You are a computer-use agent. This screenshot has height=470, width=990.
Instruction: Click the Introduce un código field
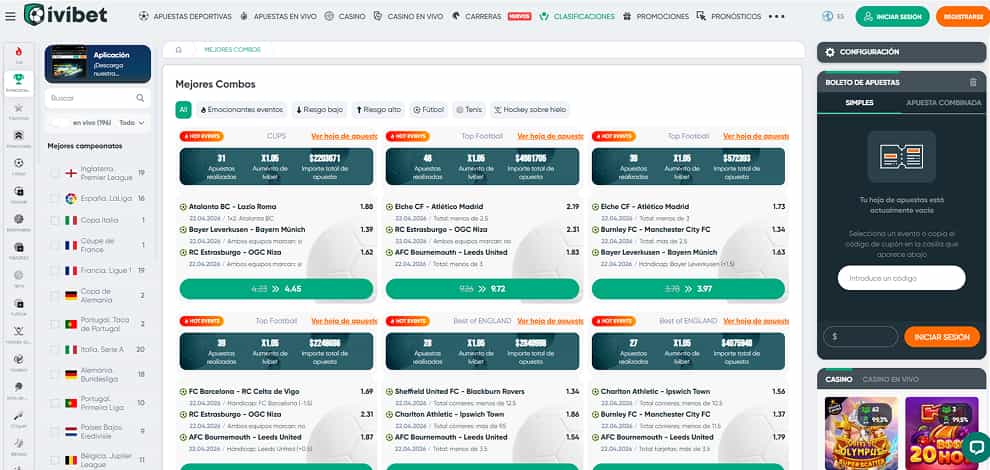point(901,278)
